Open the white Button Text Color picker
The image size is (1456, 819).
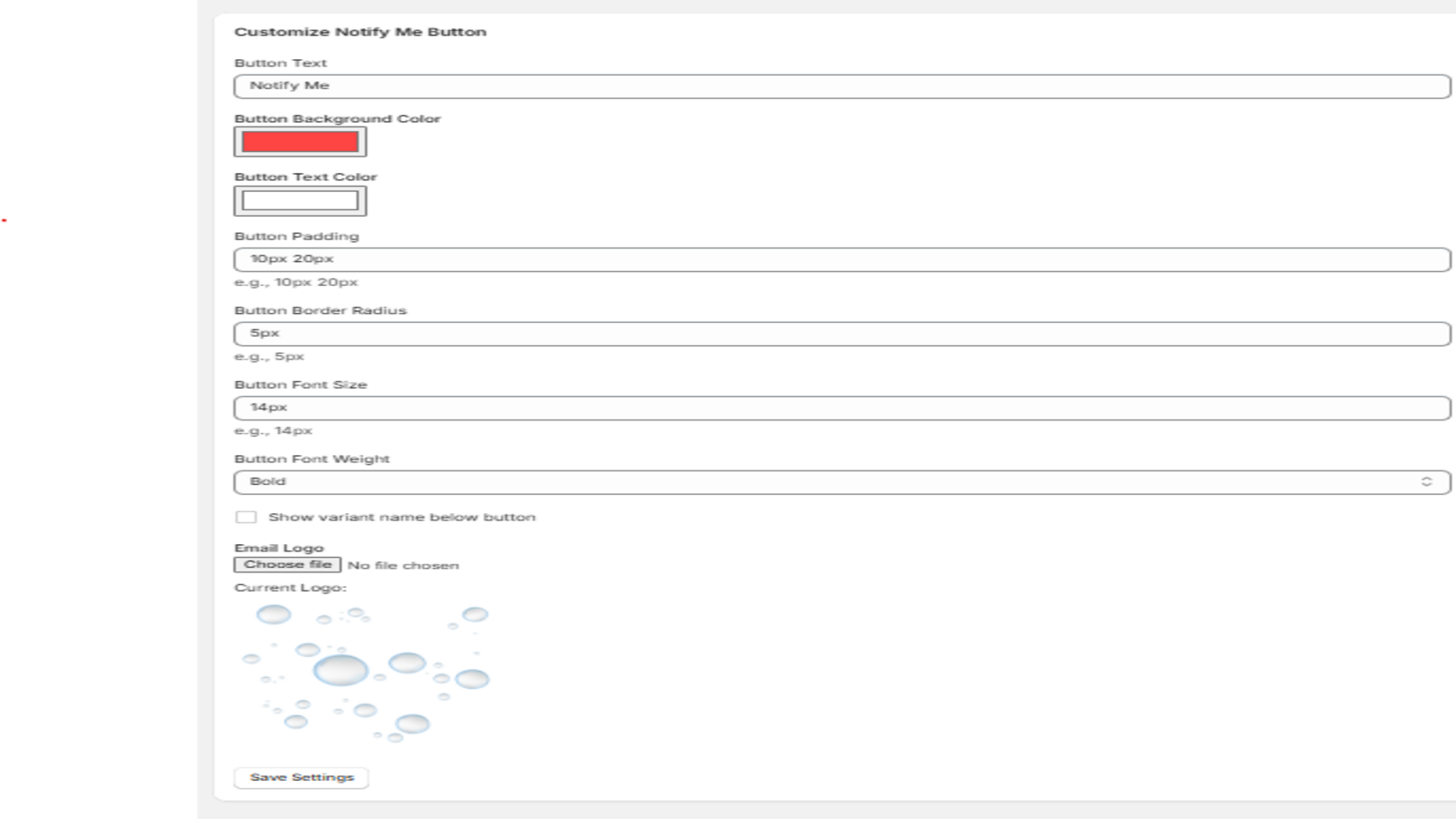(300, 201)
